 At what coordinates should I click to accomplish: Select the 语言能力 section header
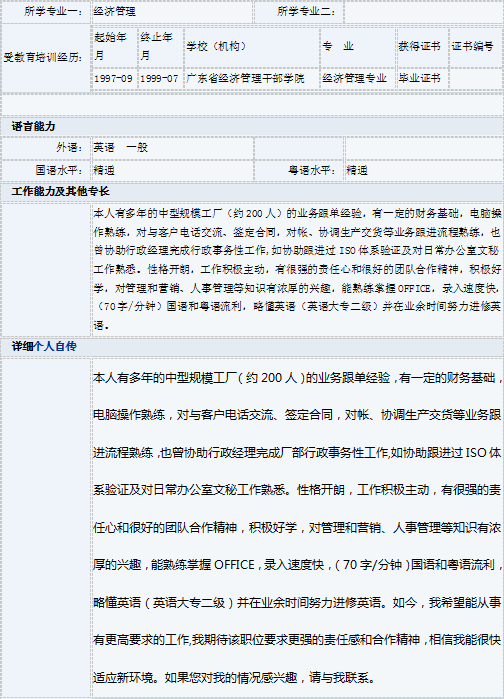33,127
